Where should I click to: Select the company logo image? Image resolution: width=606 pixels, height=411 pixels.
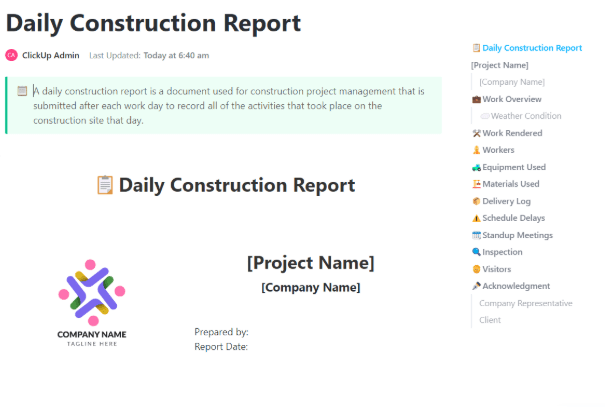pos(92,303)
